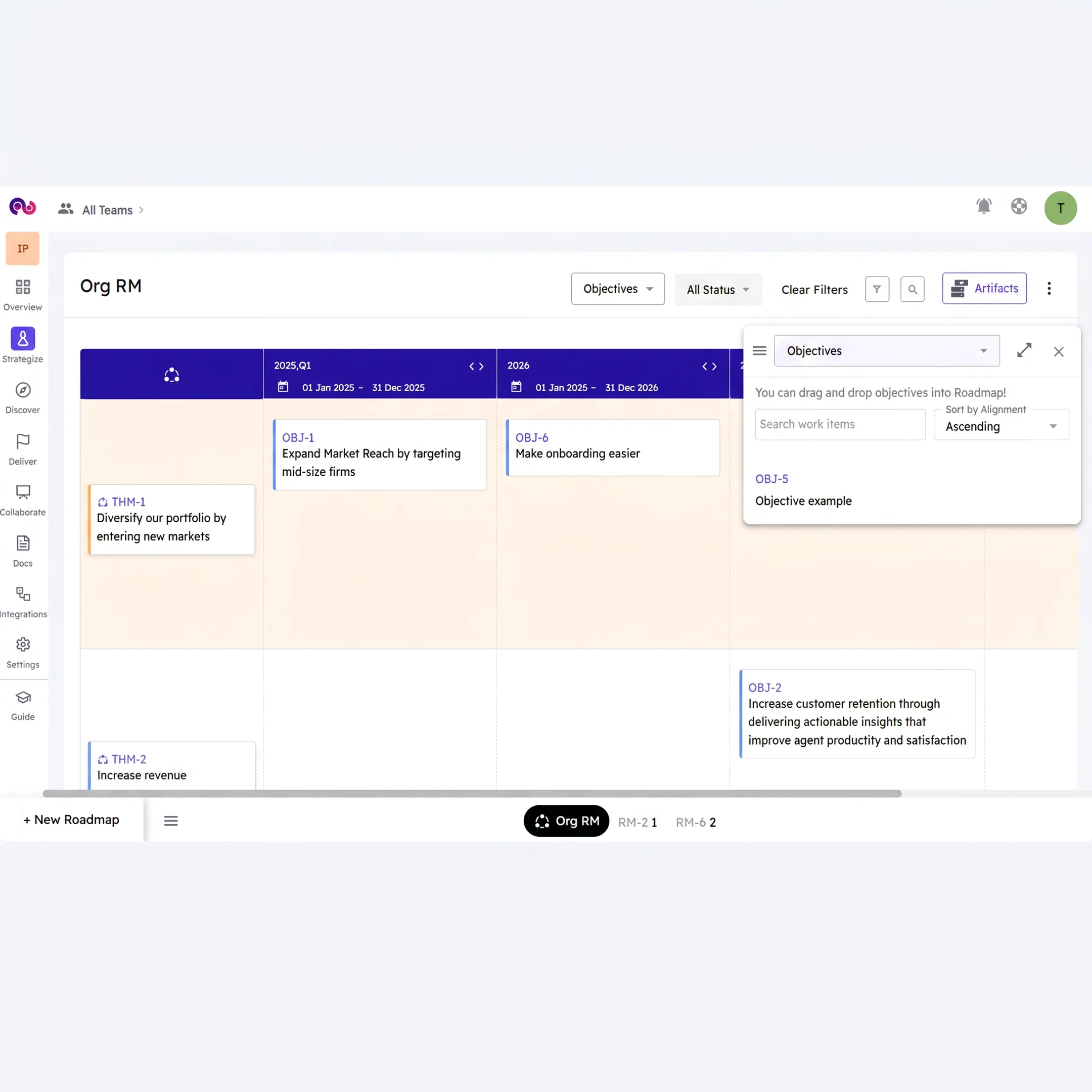1092x1092 pixels.
Task: Click the 2025,Q1 column title
Action: tap(292, 365)
